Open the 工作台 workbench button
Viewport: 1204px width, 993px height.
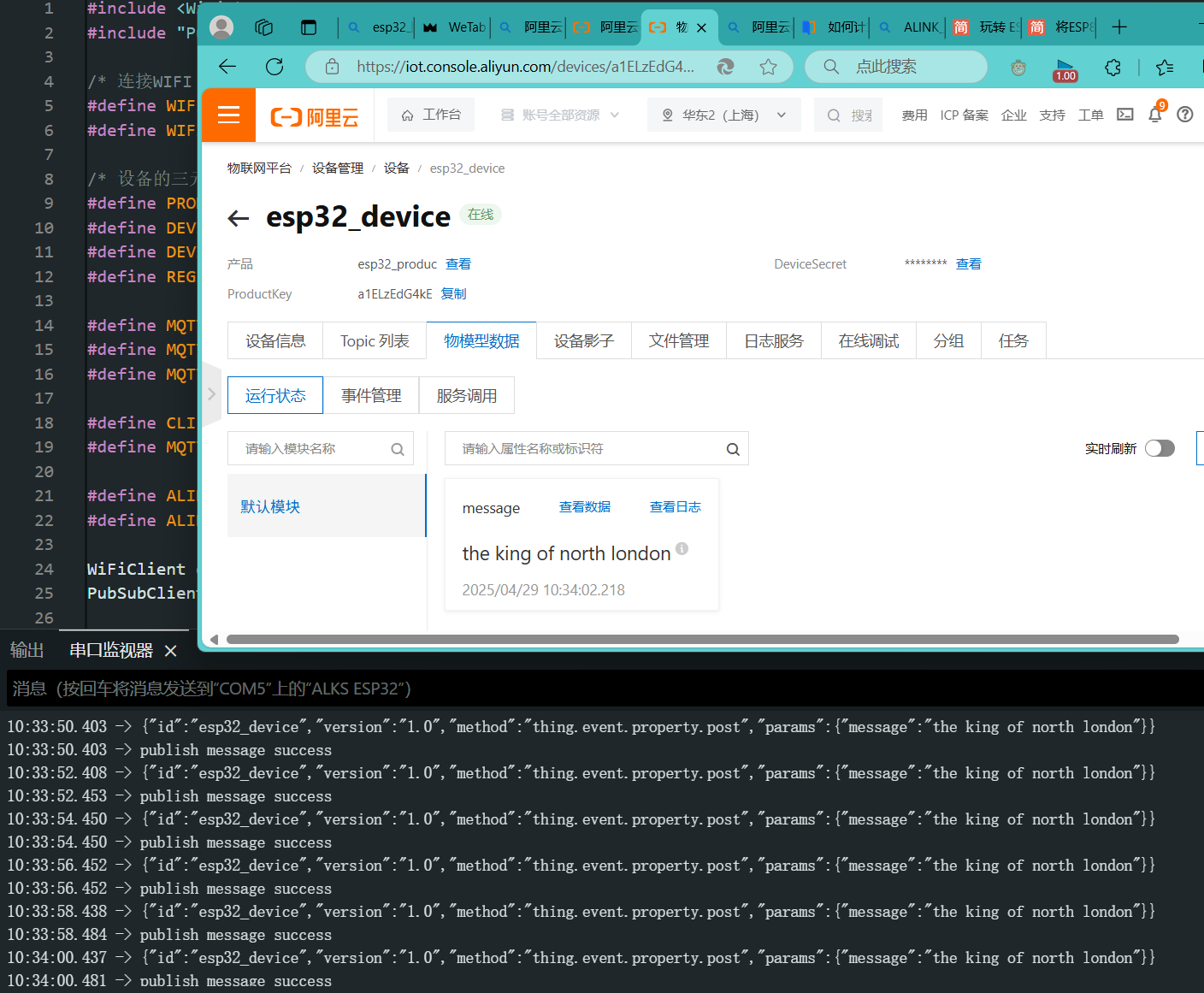point(432,115)
